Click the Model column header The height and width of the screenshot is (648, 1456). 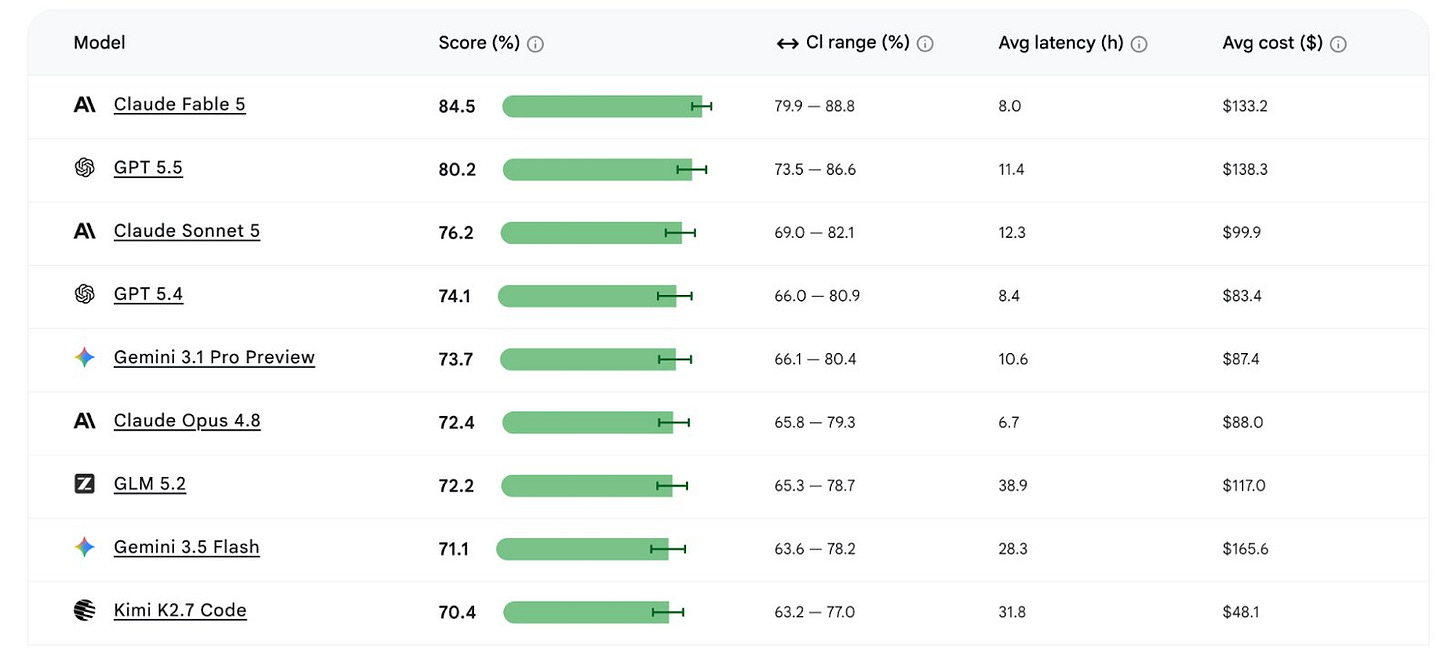(x=99, y=43)
